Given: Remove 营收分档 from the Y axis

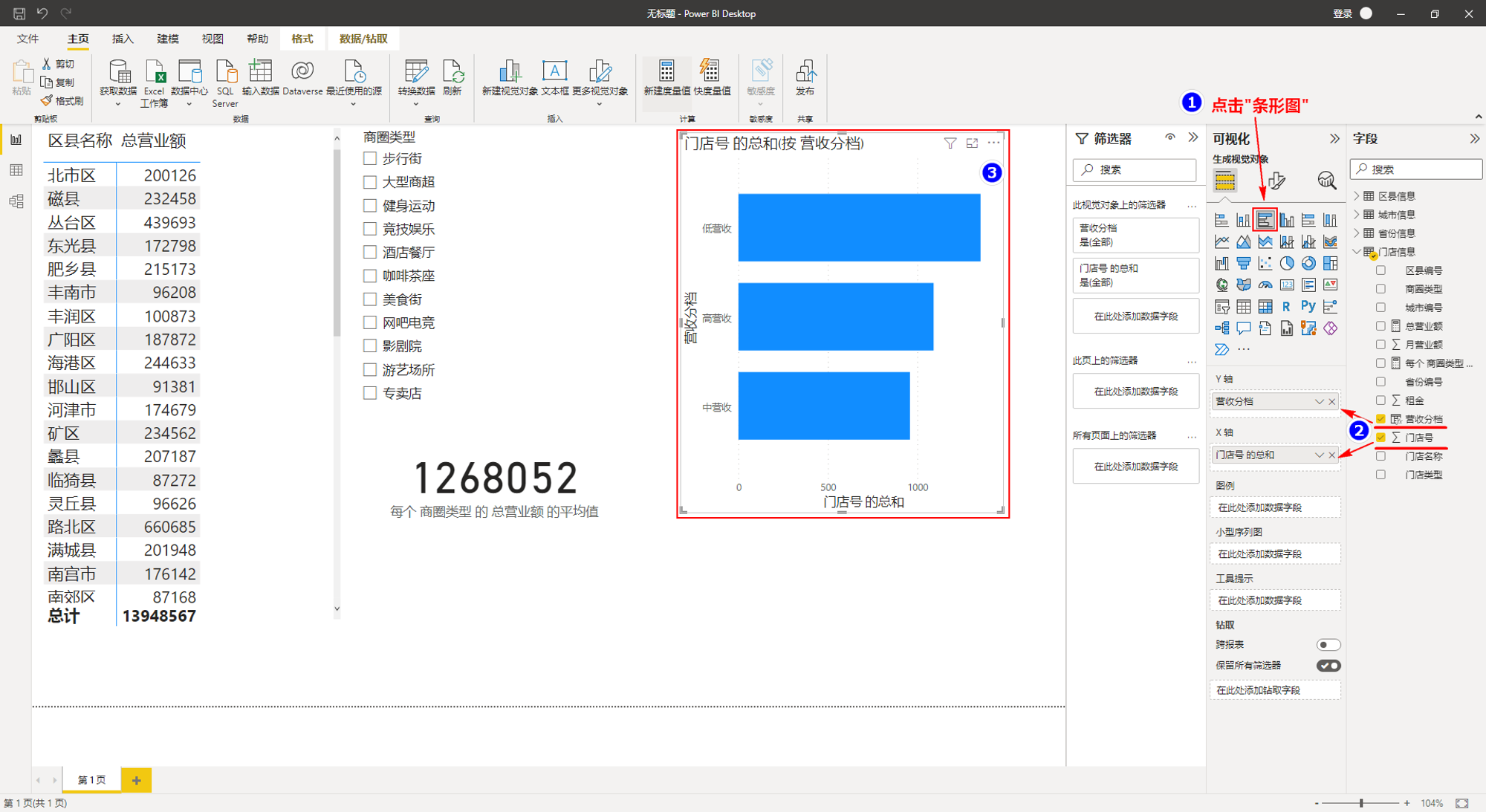Looking at the screenshot, I should (x=1332, y=402).
